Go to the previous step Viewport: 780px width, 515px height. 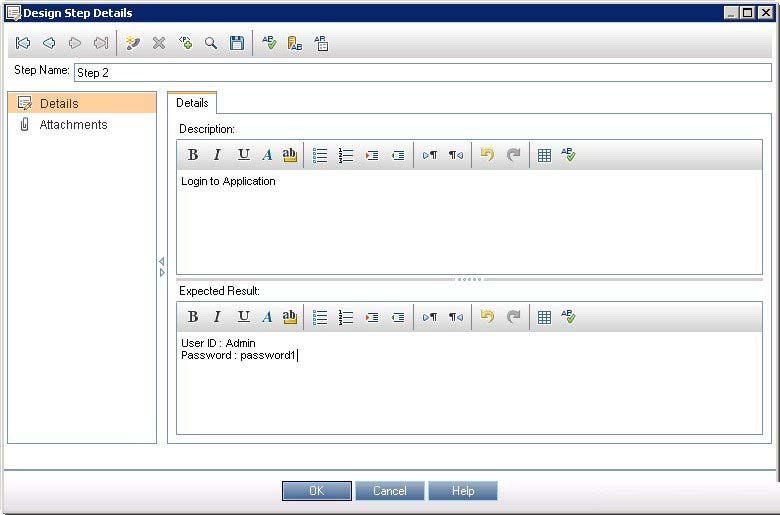point(49,43)
